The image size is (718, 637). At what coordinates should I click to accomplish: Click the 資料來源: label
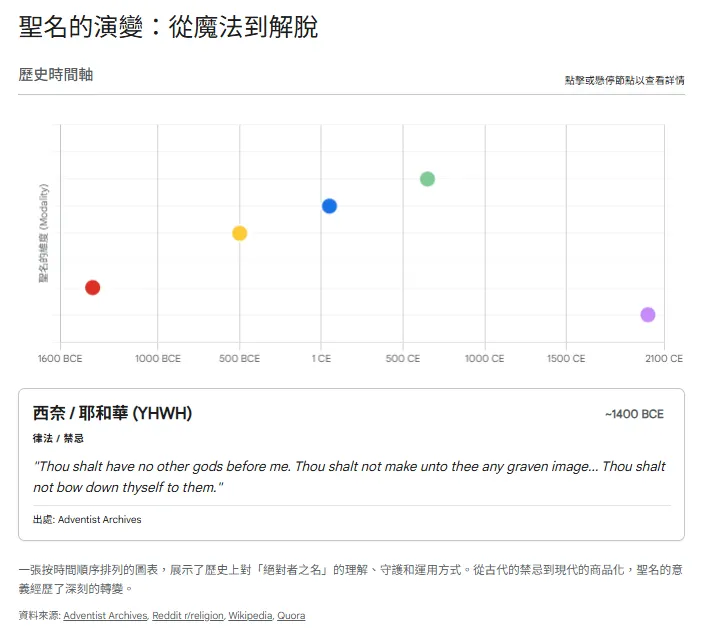click(39, 615)
